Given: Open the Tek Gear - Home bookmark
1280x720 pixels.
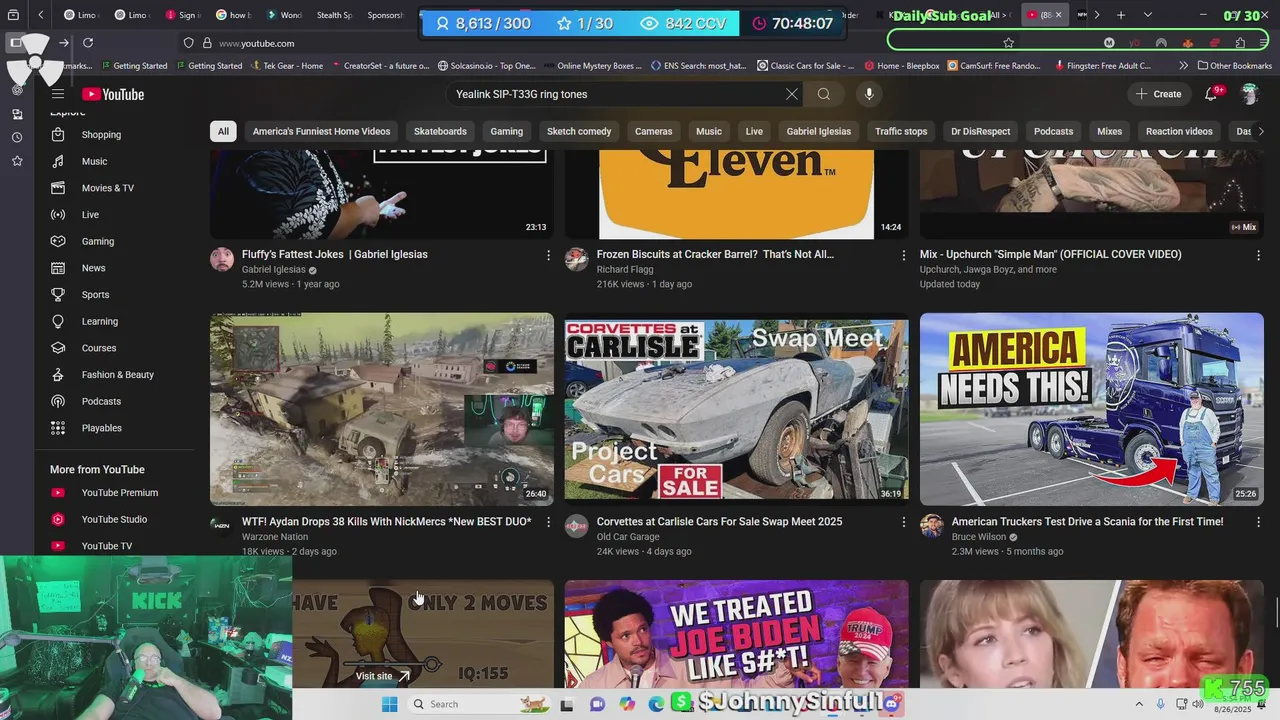Looking at the screenshot, I should coord(285,66).
